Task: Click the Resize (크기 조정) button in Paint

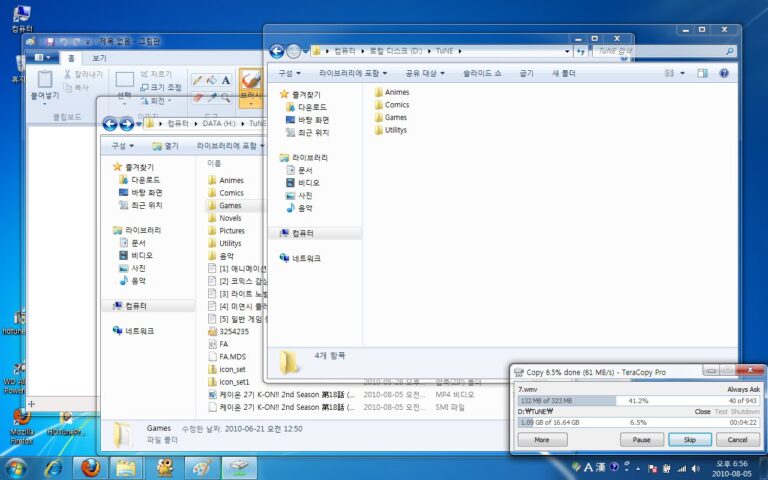Action: point(161,87)
